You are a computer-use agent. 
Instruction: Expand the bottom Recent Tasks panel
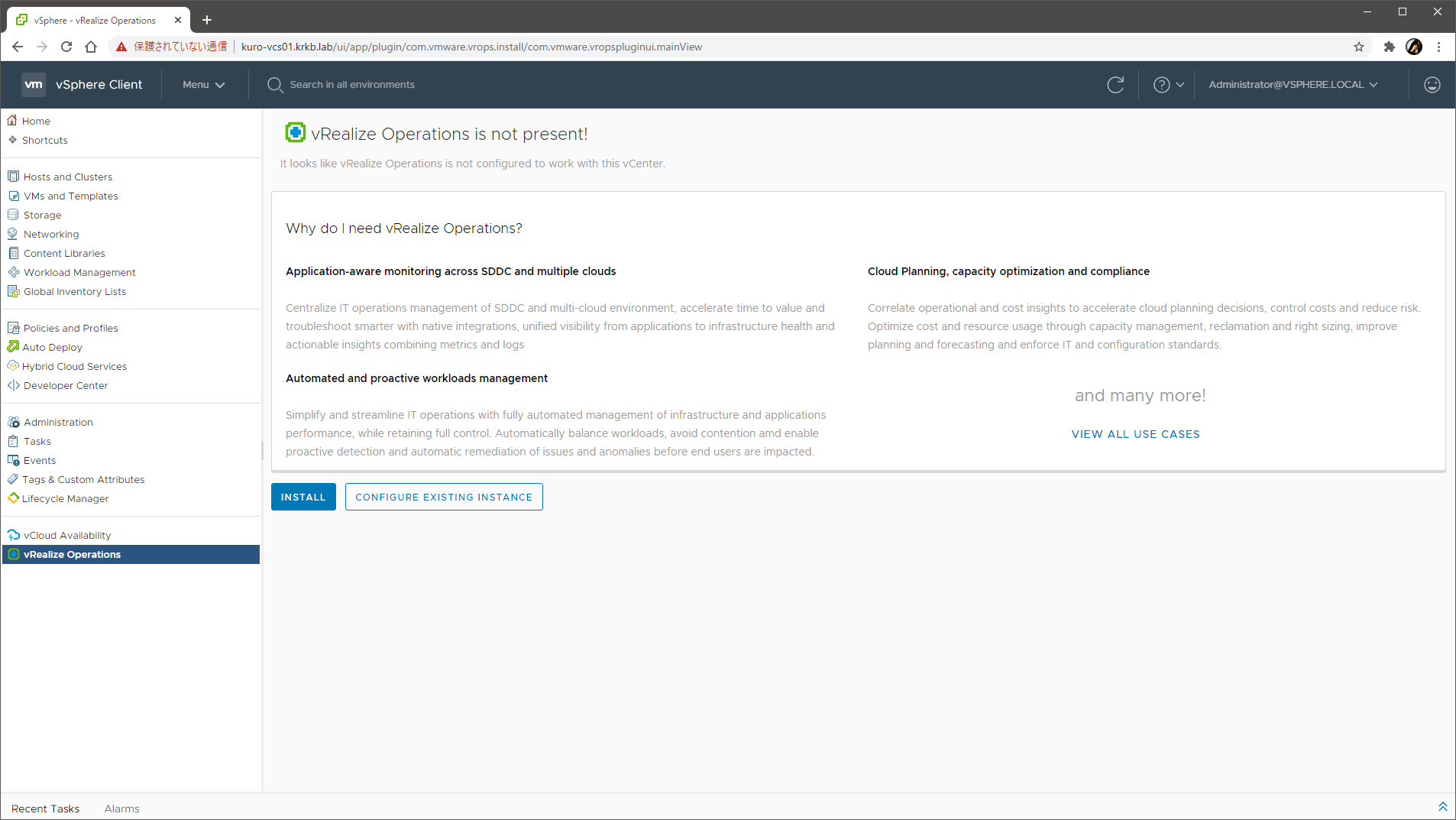pos(1442,807)
